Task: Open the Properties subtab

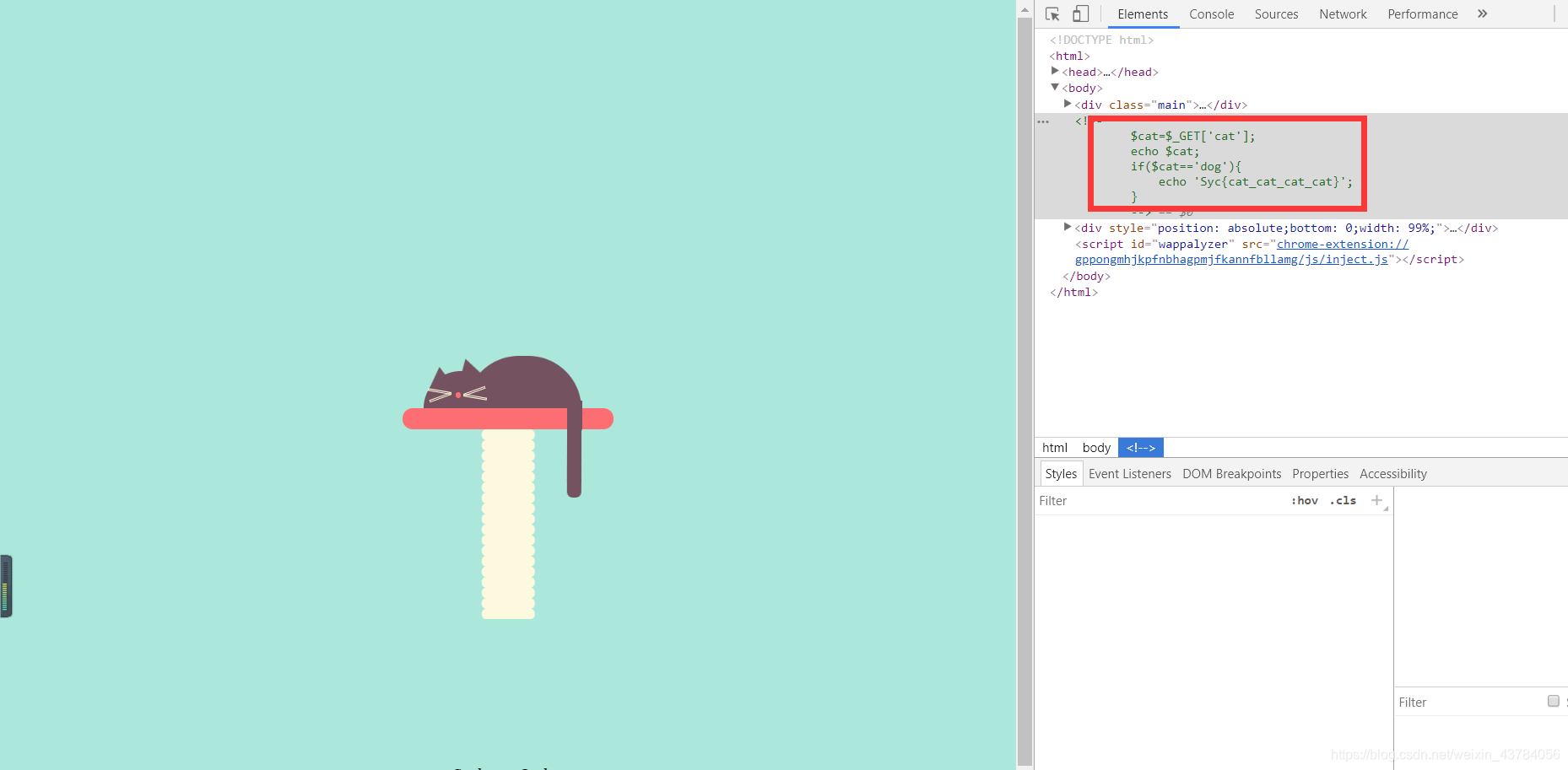Action: point(1320,474)
